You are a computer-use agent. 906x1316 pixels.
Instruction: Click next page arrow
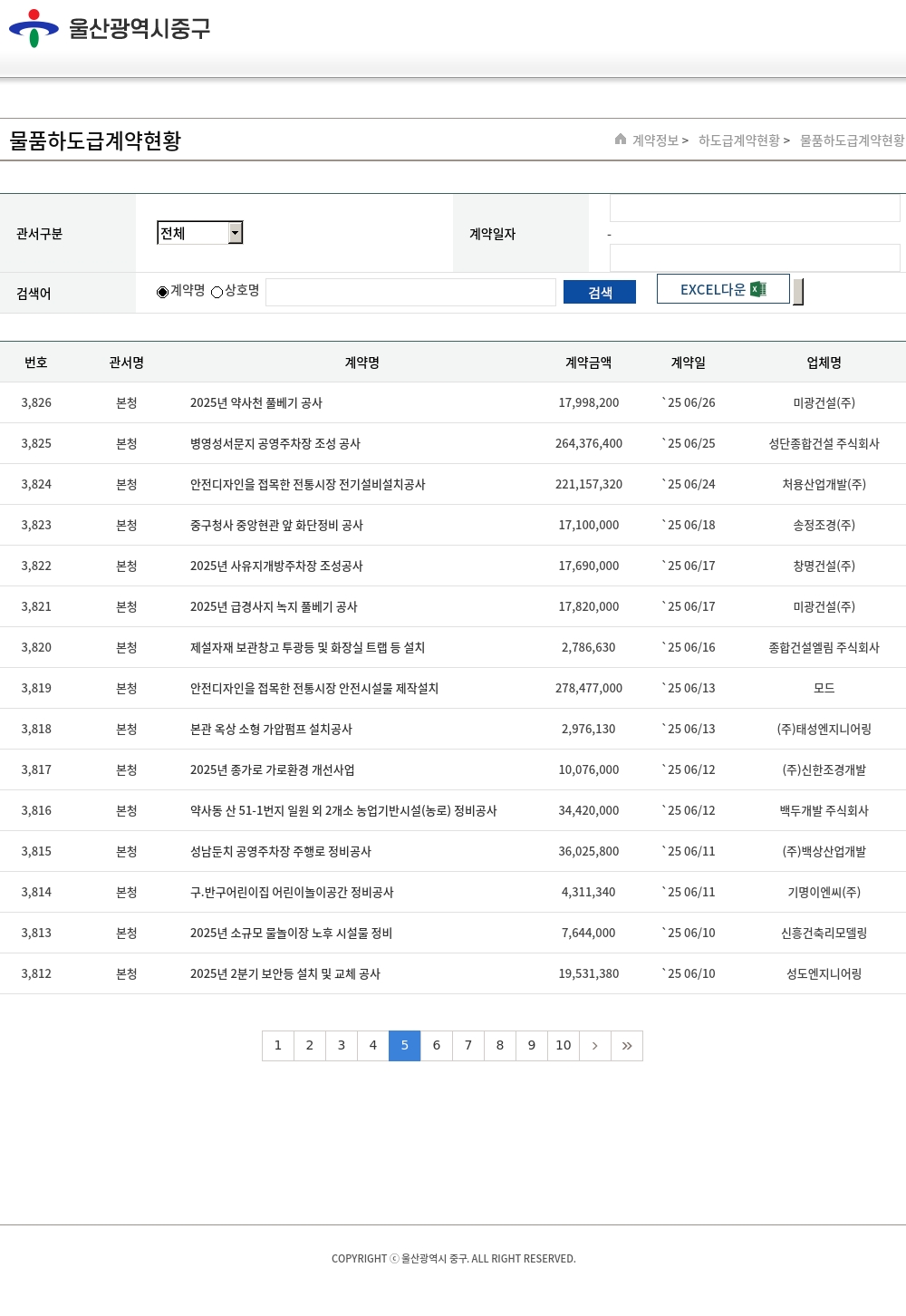pos(595,1046)
